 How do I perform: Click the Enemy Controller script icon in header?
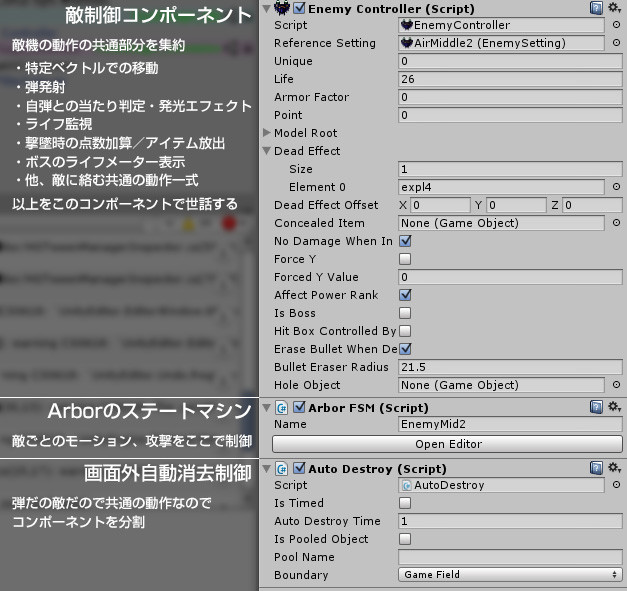click(x=282, y=8)
